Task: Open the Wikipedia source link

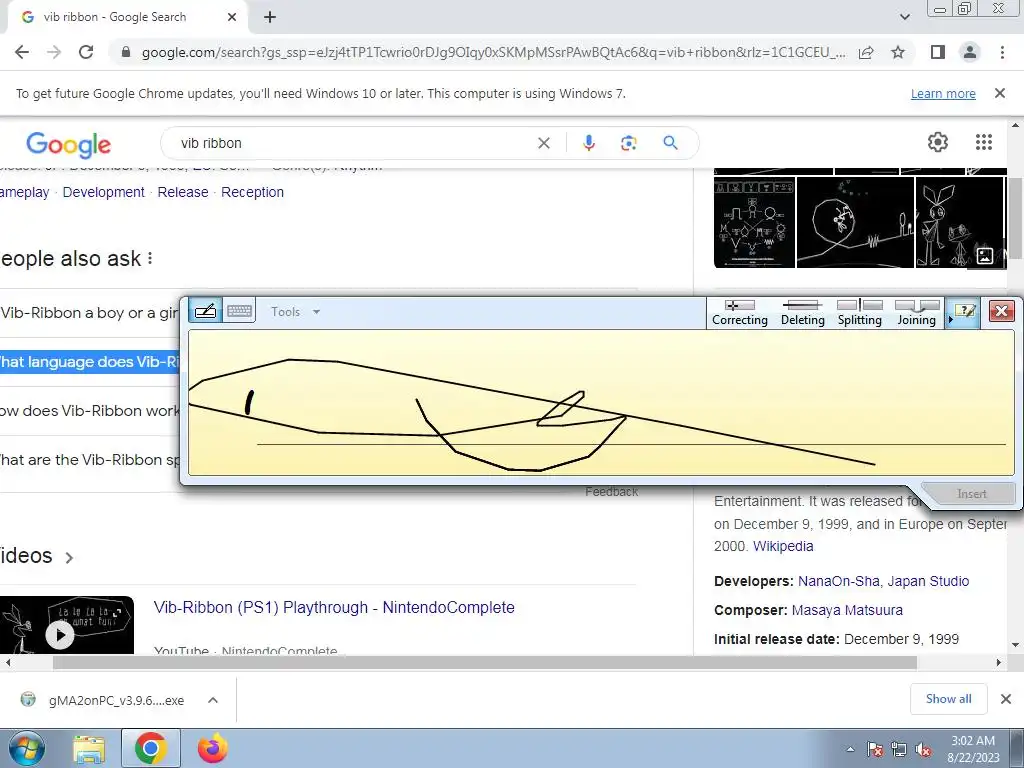Action: point(783,546)
